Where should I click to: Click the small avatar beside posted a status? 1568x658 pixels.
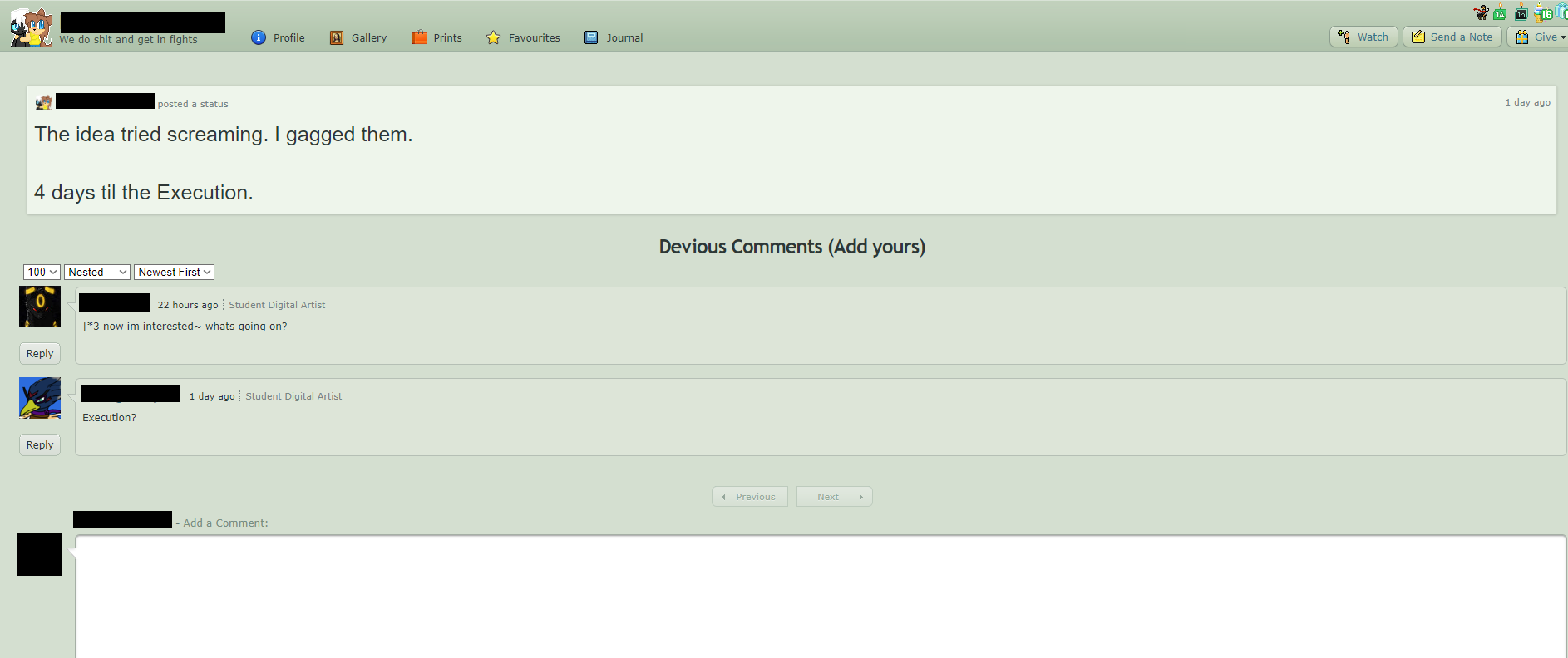pyautogui.click(x=44, y=102)
